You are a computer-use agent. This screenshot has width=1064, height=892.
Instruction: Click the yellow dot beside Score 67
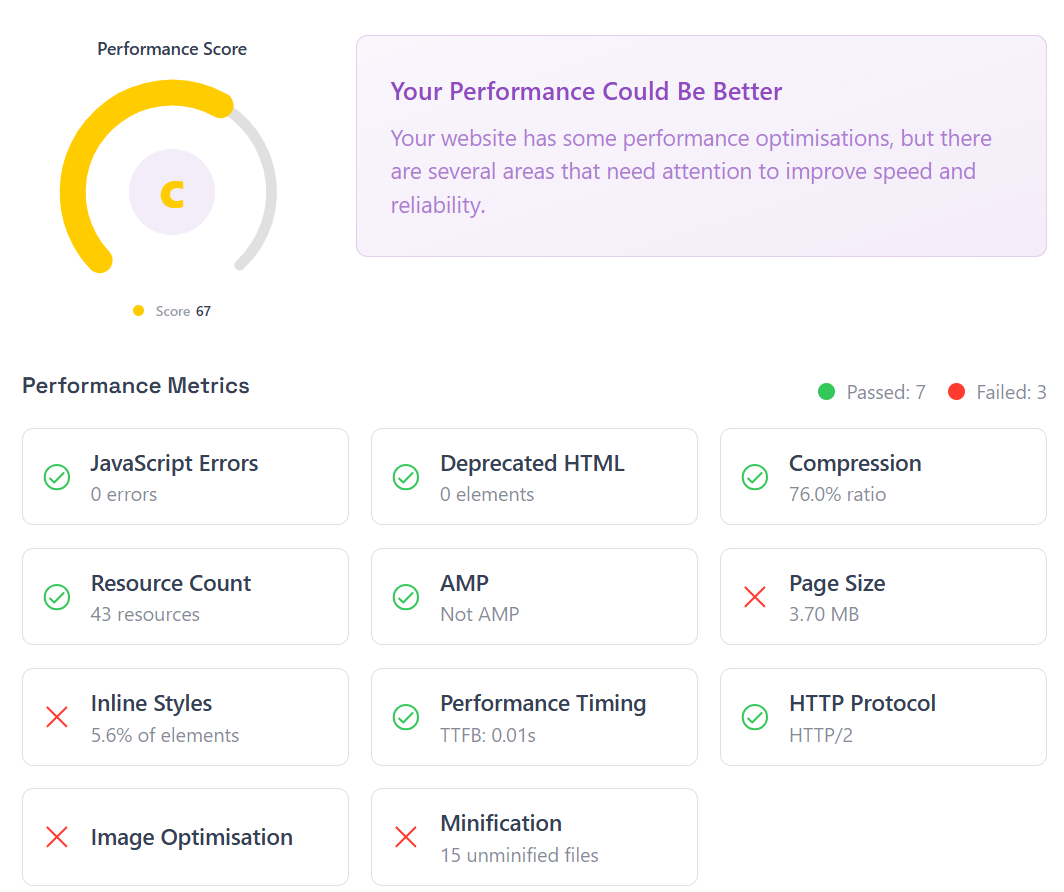click(138, 311)
